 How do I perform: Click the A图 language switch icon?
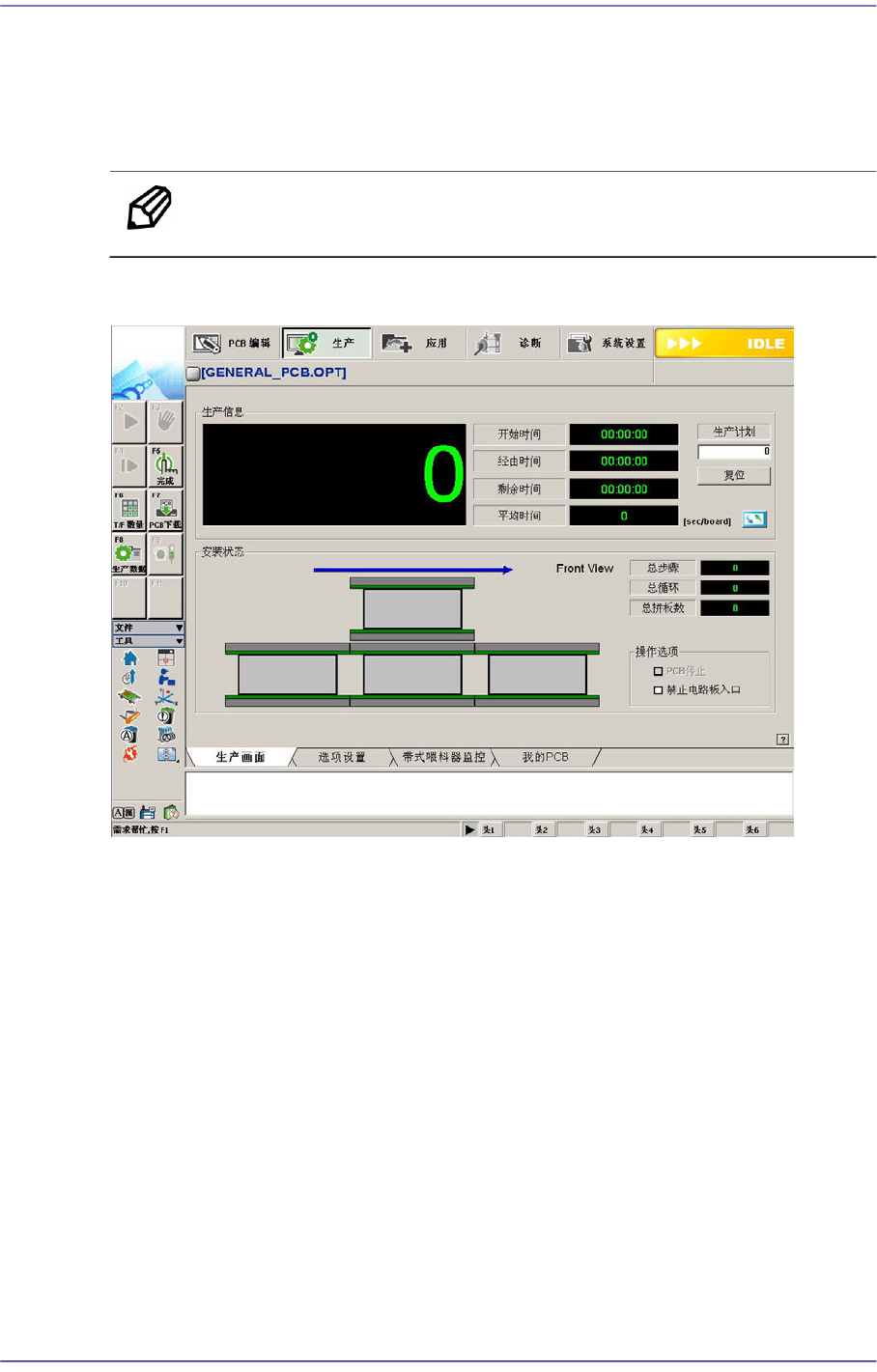point(124,813)
